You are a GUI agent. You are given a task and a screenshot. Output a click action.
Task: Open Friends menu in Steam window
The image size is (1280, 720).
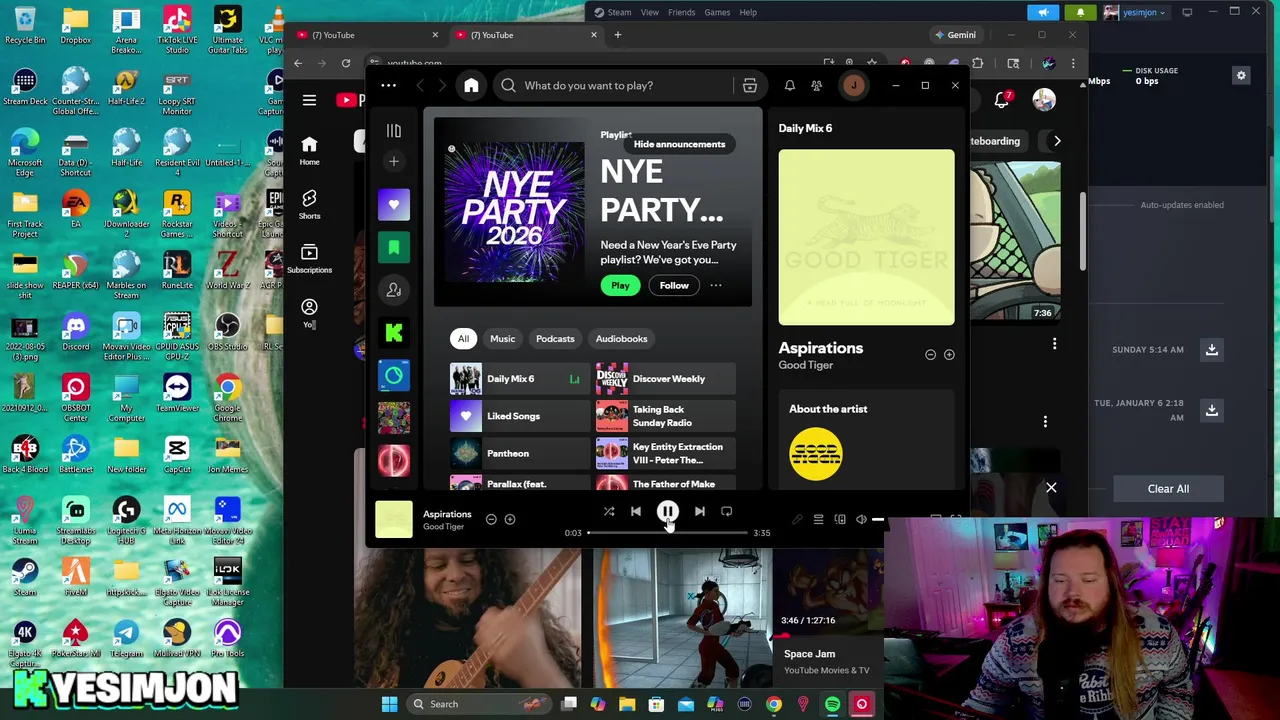[x=681, y=12]
